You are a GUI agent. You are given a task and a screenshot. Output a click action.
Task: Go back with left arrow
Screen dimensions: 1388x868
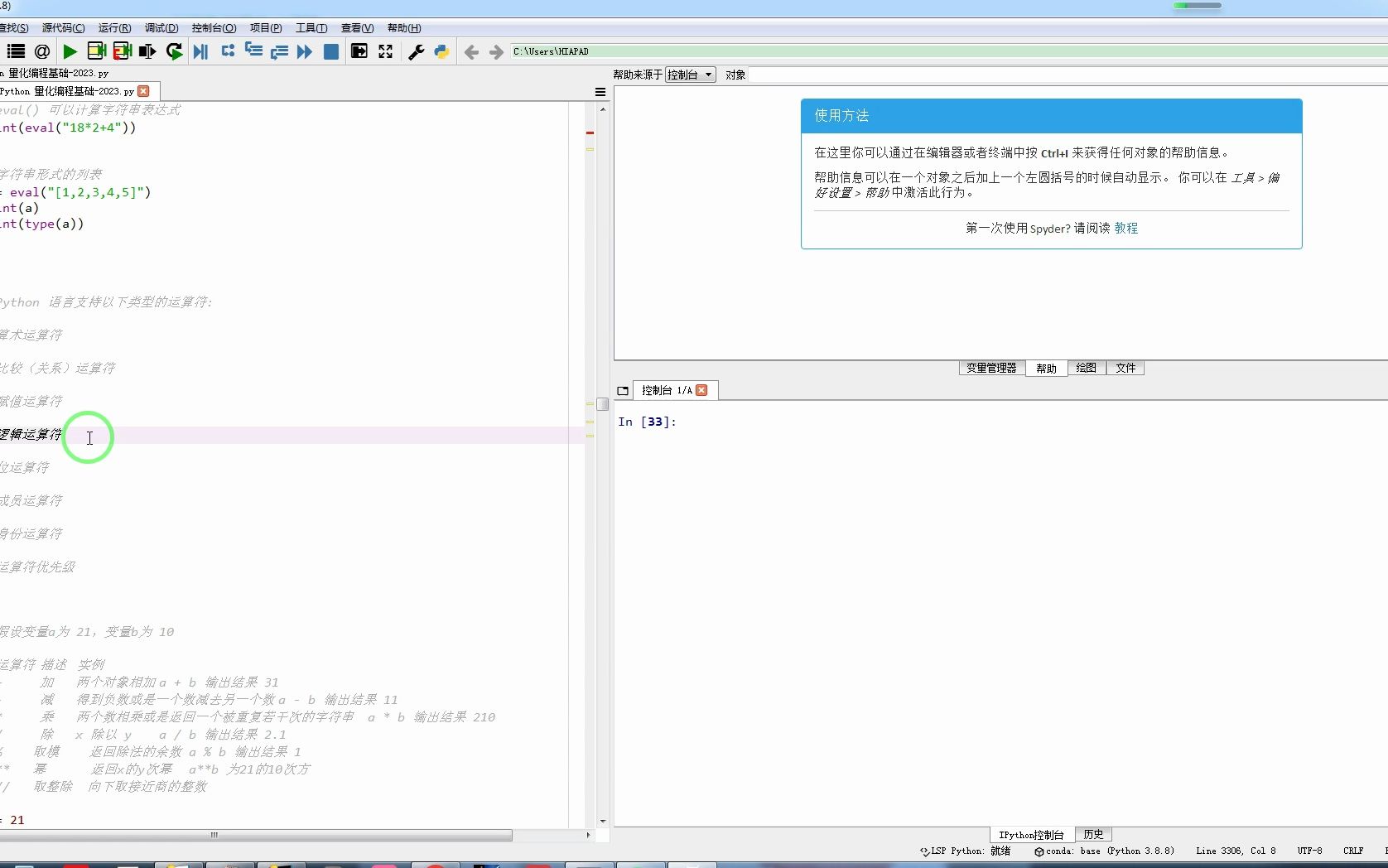click(471, 52)
